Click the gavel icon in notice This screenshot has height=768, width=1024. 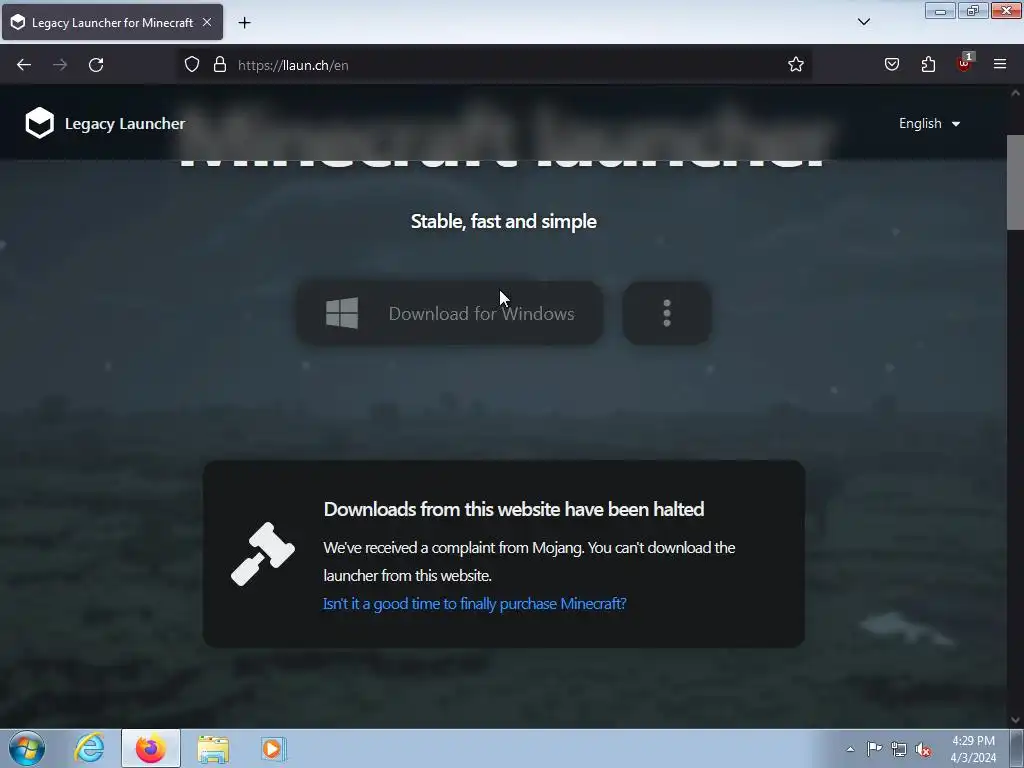(x=263, y=554)
